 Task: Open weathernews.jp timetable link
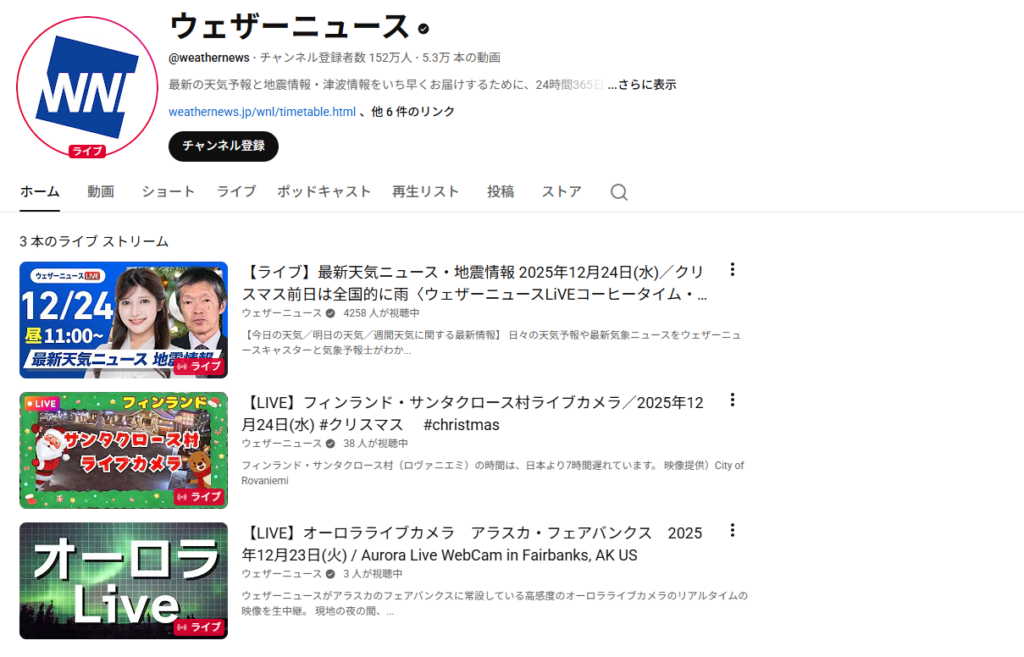pyautogui.click(x=262, y=112)
